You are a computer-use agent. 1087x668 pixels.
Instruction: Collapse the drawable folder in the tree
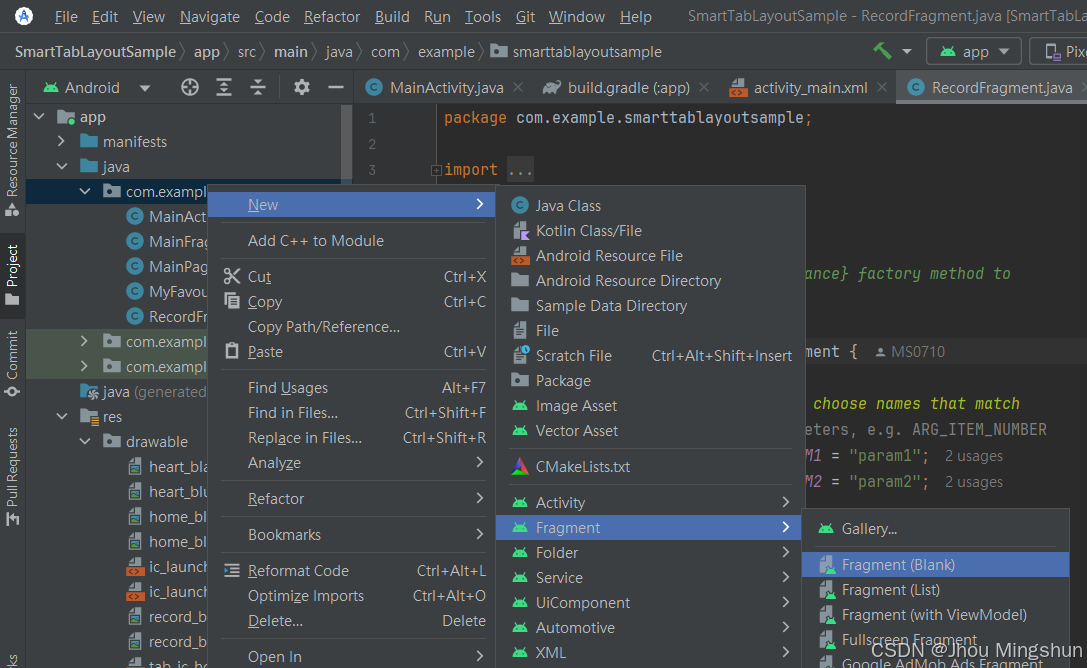(85, 441)
